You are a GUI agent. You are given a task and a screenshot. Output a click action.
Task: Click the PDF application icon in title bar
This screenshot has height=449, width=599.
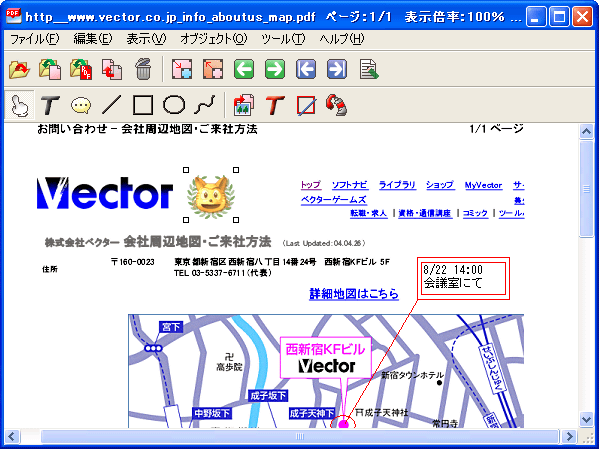(14, 16)
